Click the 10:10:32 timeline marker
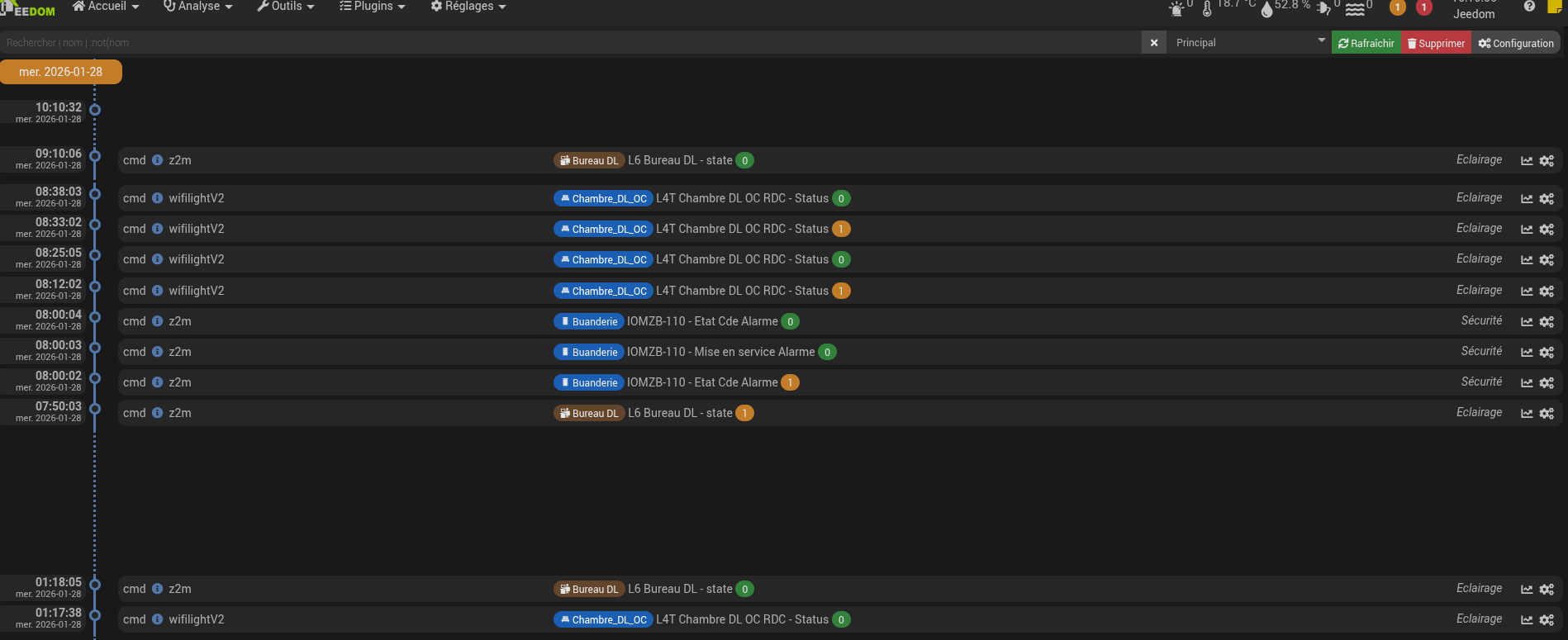The width and height of the screenshot is (1568, 640). [95, 109]
